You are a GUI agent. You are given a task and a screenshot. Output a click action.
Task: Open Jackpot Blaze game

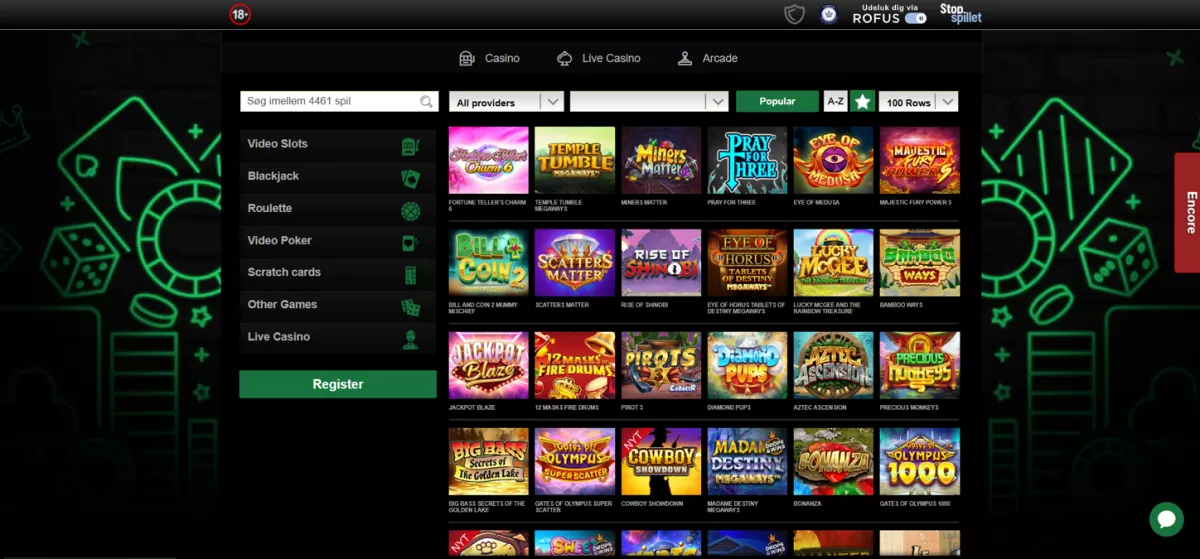pos(489,366)
